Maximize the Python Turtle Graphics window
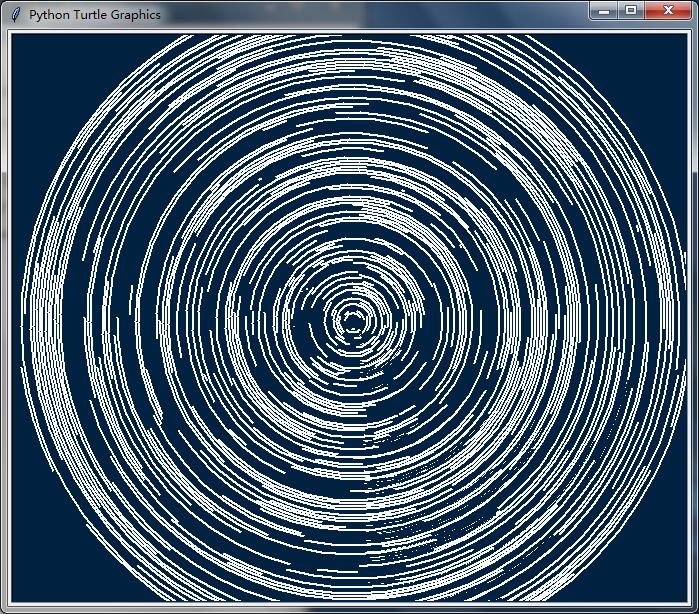The image size is (699, 614). (631, 11)
